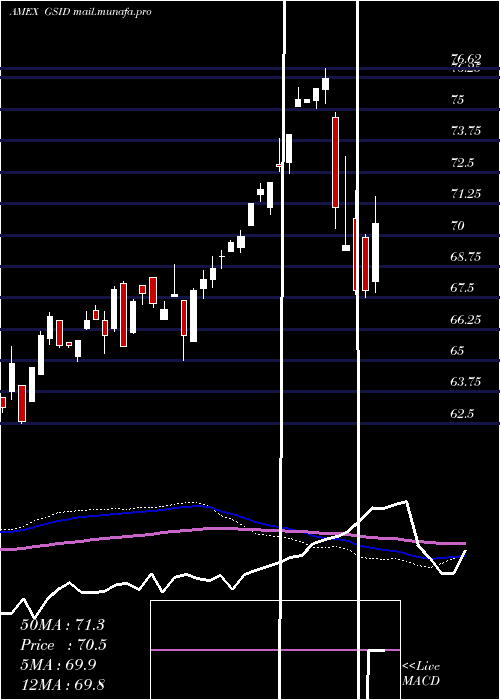Click the tall red candle below 75
This screenshot has height=700, width=500.
tap(335, 162)
